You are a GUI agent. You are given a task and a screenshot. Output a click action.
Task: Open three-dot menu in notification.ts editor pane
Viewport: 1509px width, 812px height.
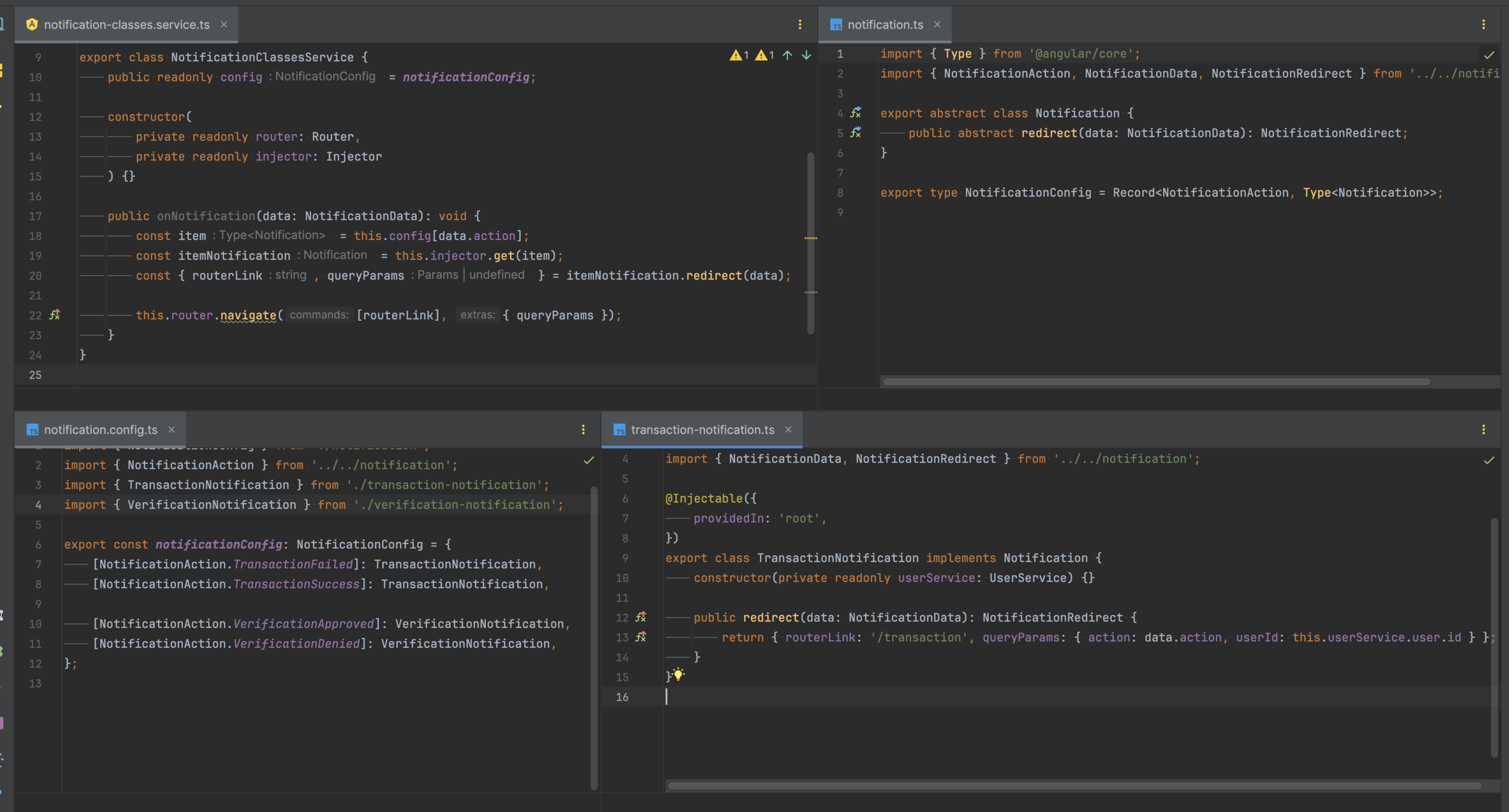pyautogui.click(x=1484, y=25)
